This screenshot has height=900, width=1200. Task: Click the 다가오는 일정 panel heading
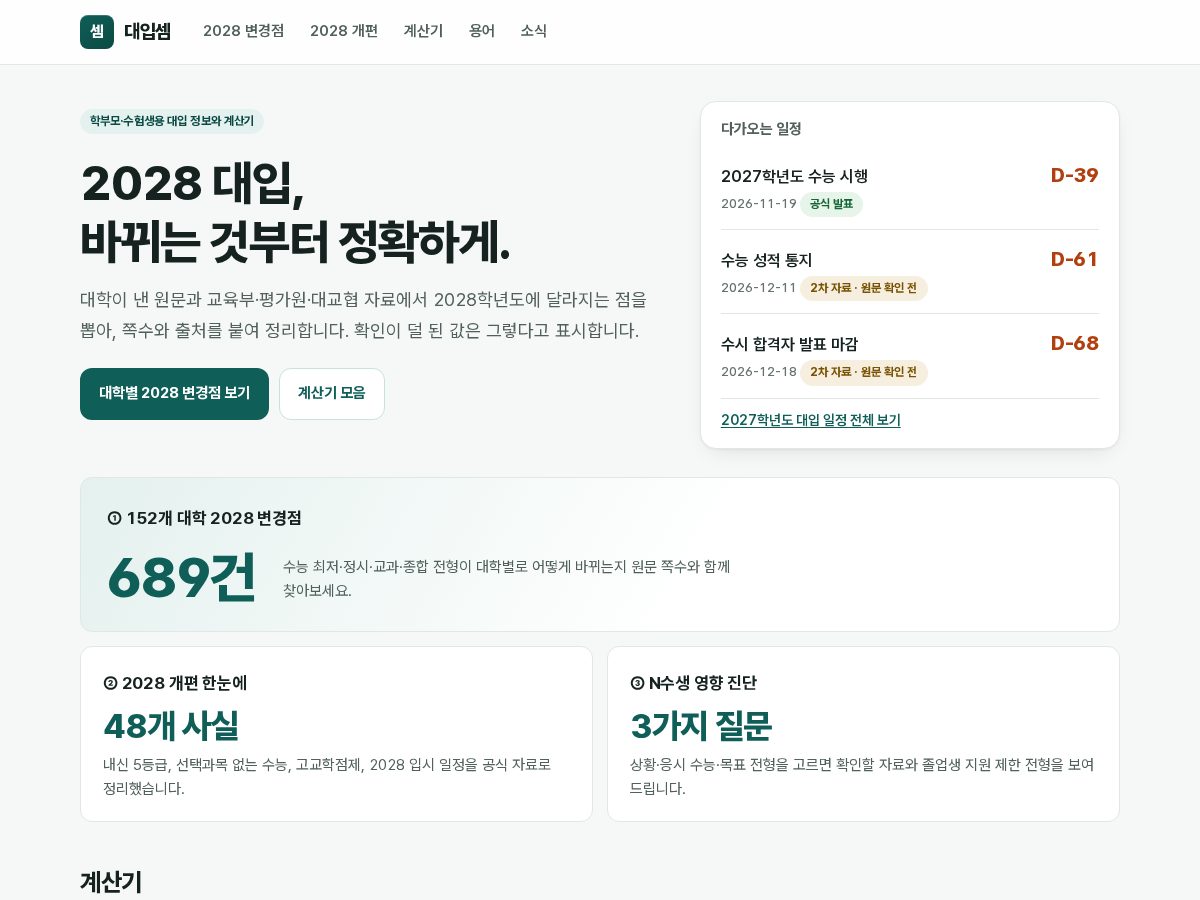[x=761, y=128]
